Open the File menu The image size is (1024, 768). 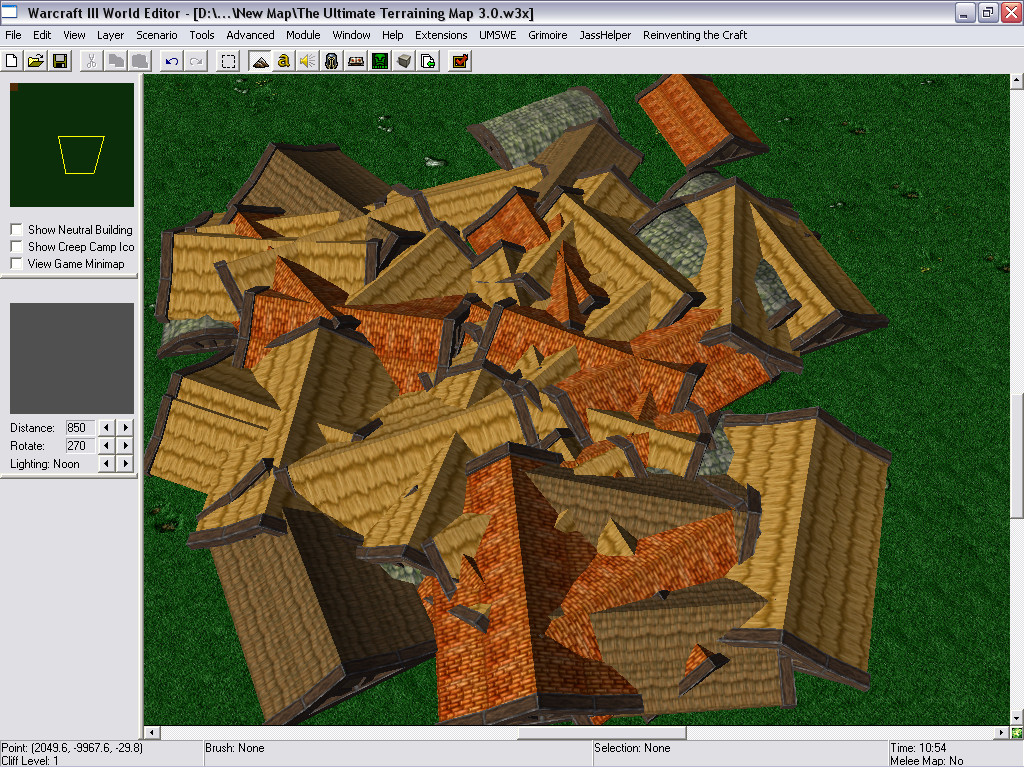coord(13,35)
